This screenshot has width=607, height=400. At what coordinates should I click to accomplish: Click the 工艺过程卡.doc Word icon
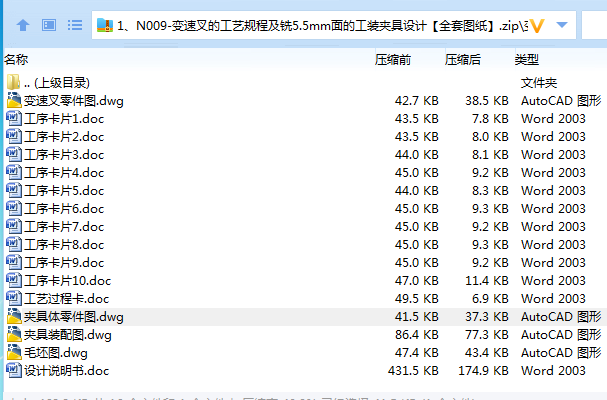pyautogui.click(x=14, y=299)
